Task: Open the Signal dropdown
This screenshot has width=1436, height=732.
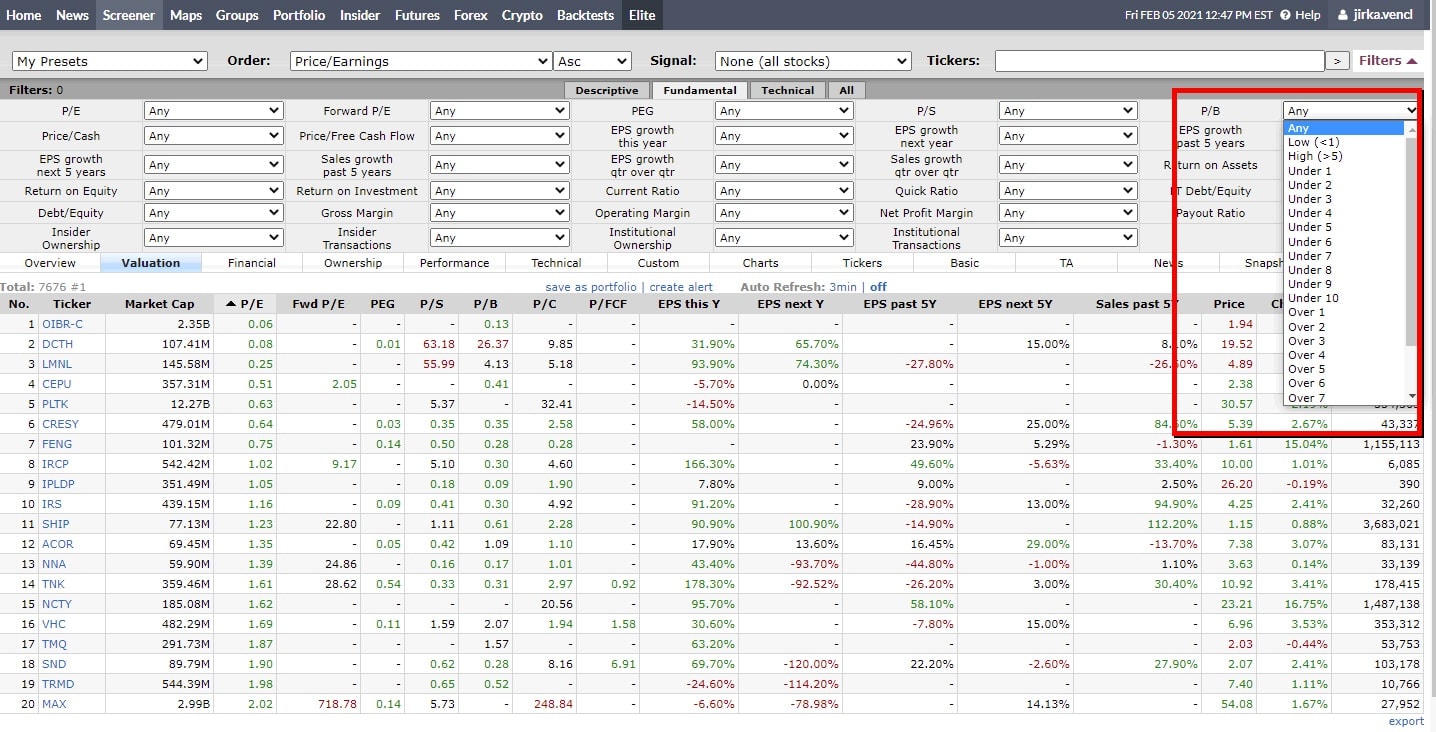Action: coord(812,61)
